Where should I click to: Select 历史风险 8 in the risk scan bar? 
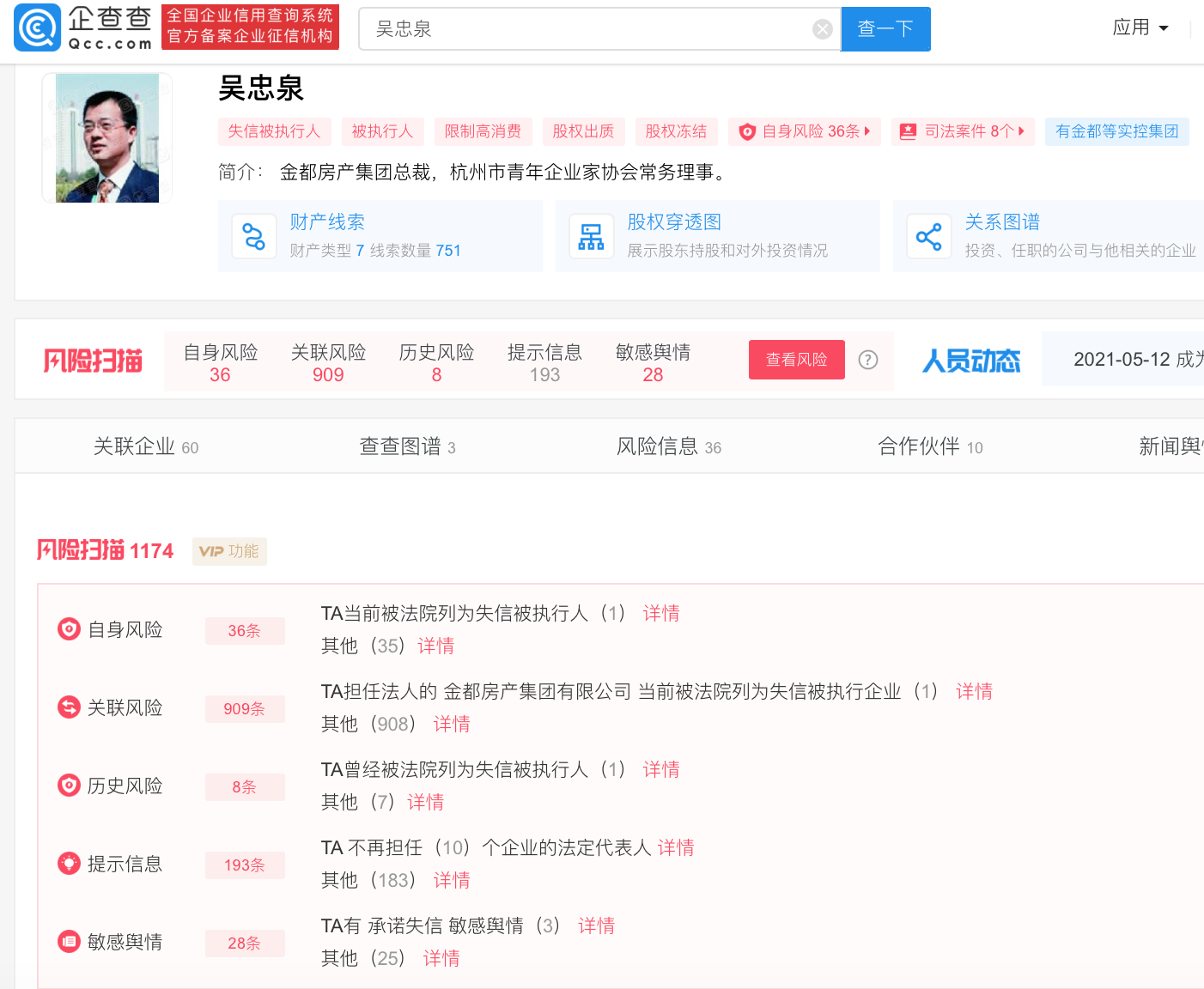pos(437,363)
